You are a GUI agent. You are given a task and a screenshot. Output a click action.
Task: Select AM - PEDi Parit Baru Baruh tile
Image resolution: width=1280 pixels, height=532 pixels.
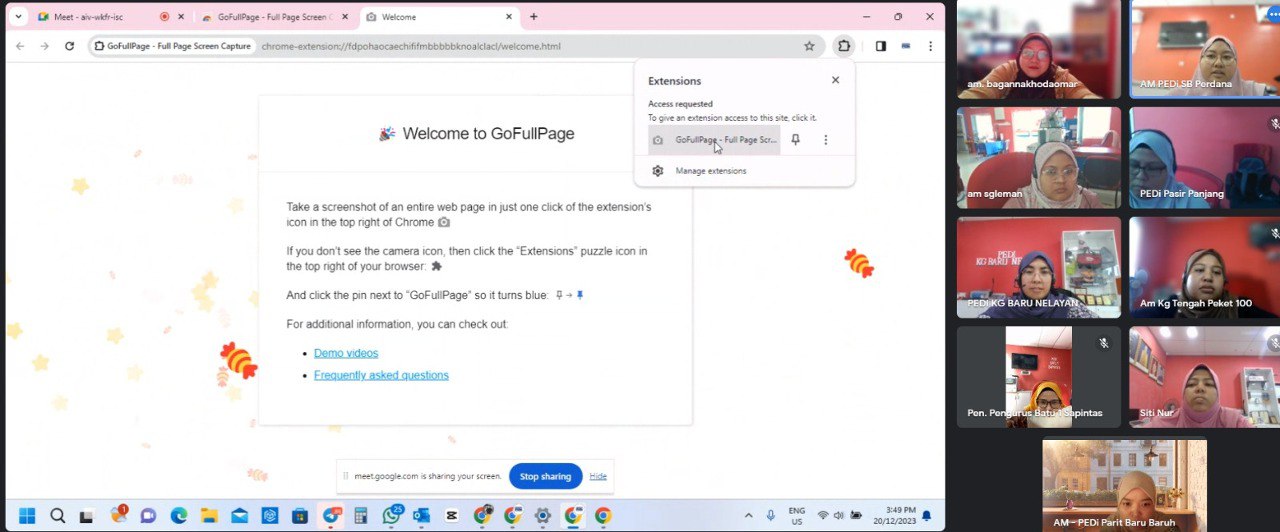1124,486
